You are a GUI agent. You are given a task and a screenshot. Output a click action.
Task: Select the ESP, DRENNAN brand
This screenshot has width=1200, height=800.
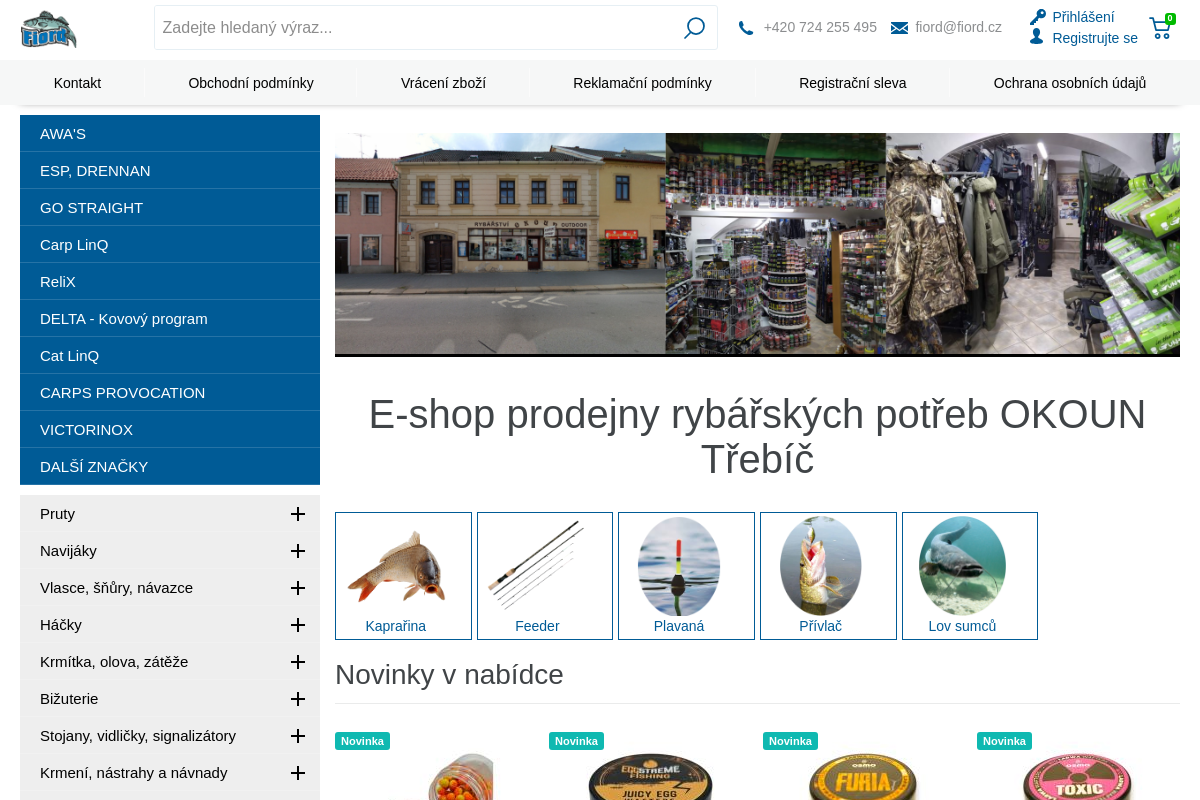[95, 171]
